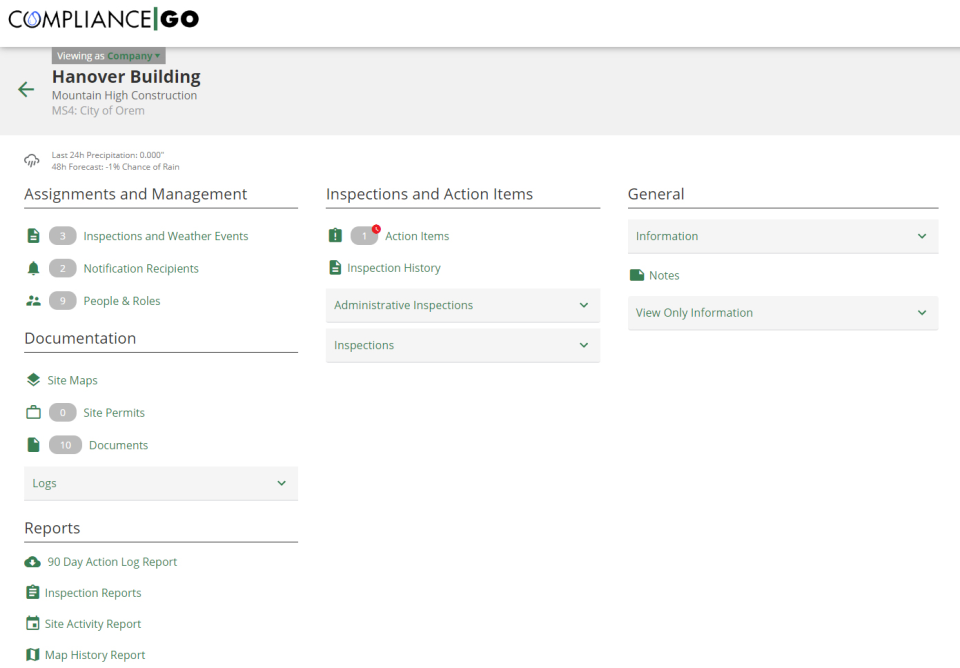Expand the Information section under General
The width and height of the screenshot is (960, 668).
(782, 236)
